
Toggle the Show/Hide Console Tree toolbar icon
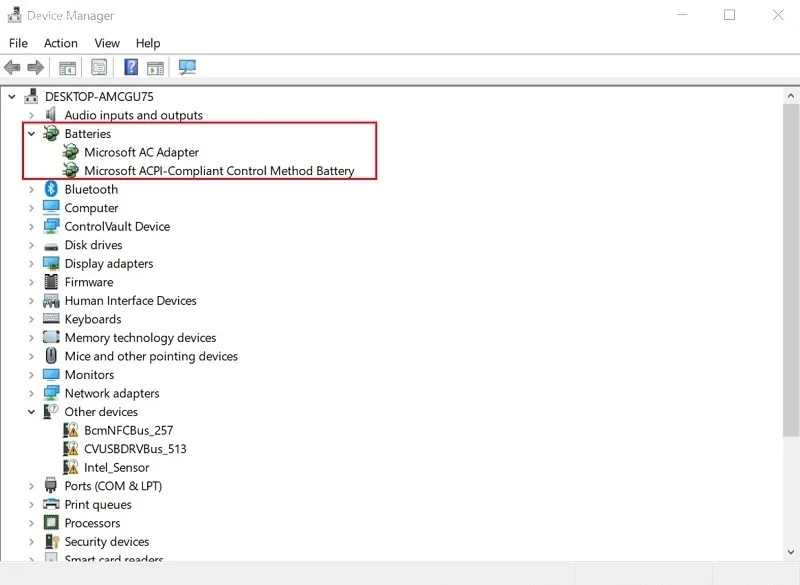tap(67, 68)
